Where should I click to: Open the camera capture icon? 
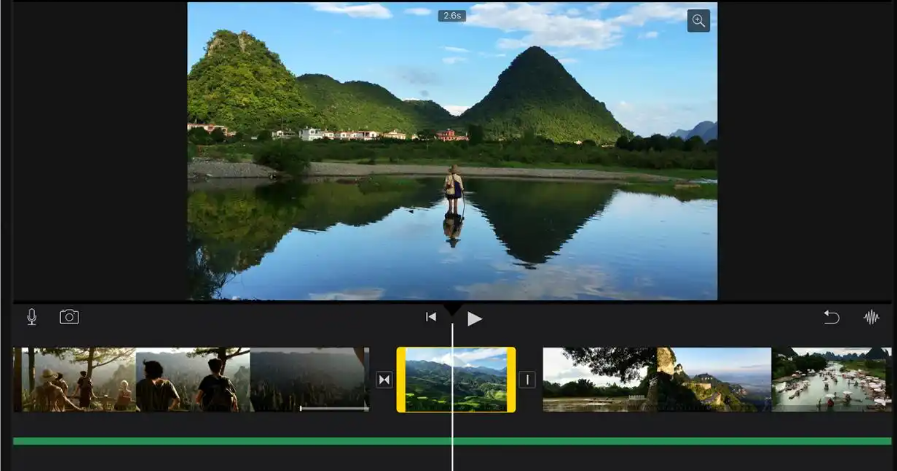(x=69, y=317)
